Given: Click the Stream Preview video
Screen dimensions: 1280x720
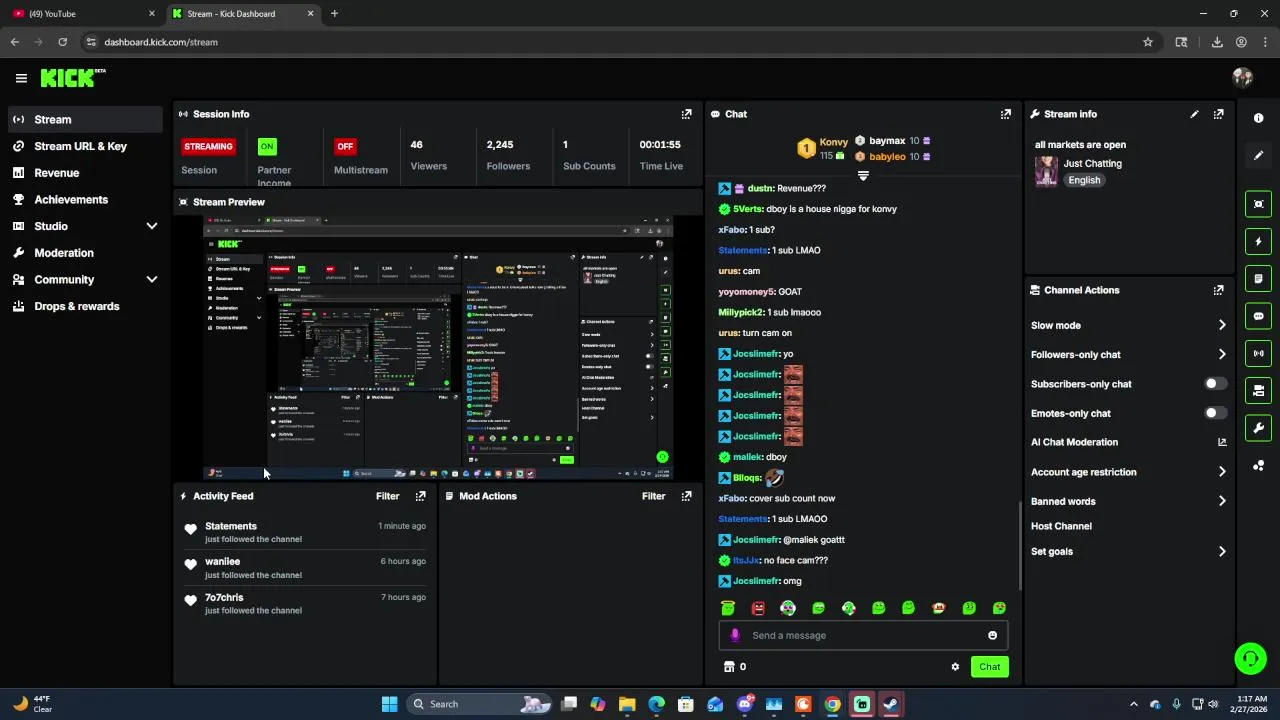Looking at the screenshot, I should (x=439, y=347).
